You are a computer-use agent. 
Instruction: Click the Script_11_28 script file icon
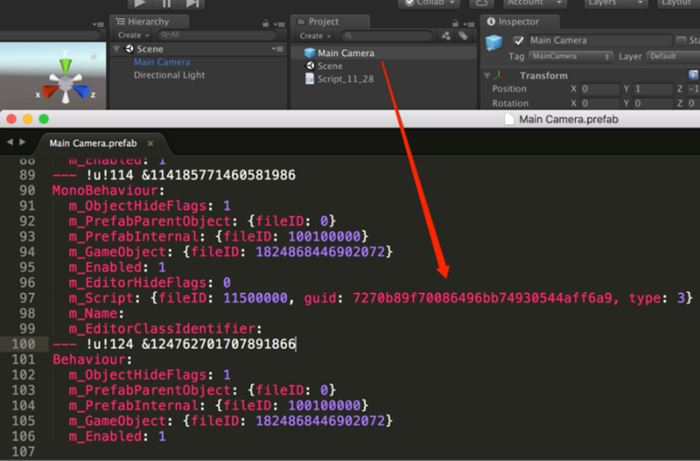pos(309,79)
